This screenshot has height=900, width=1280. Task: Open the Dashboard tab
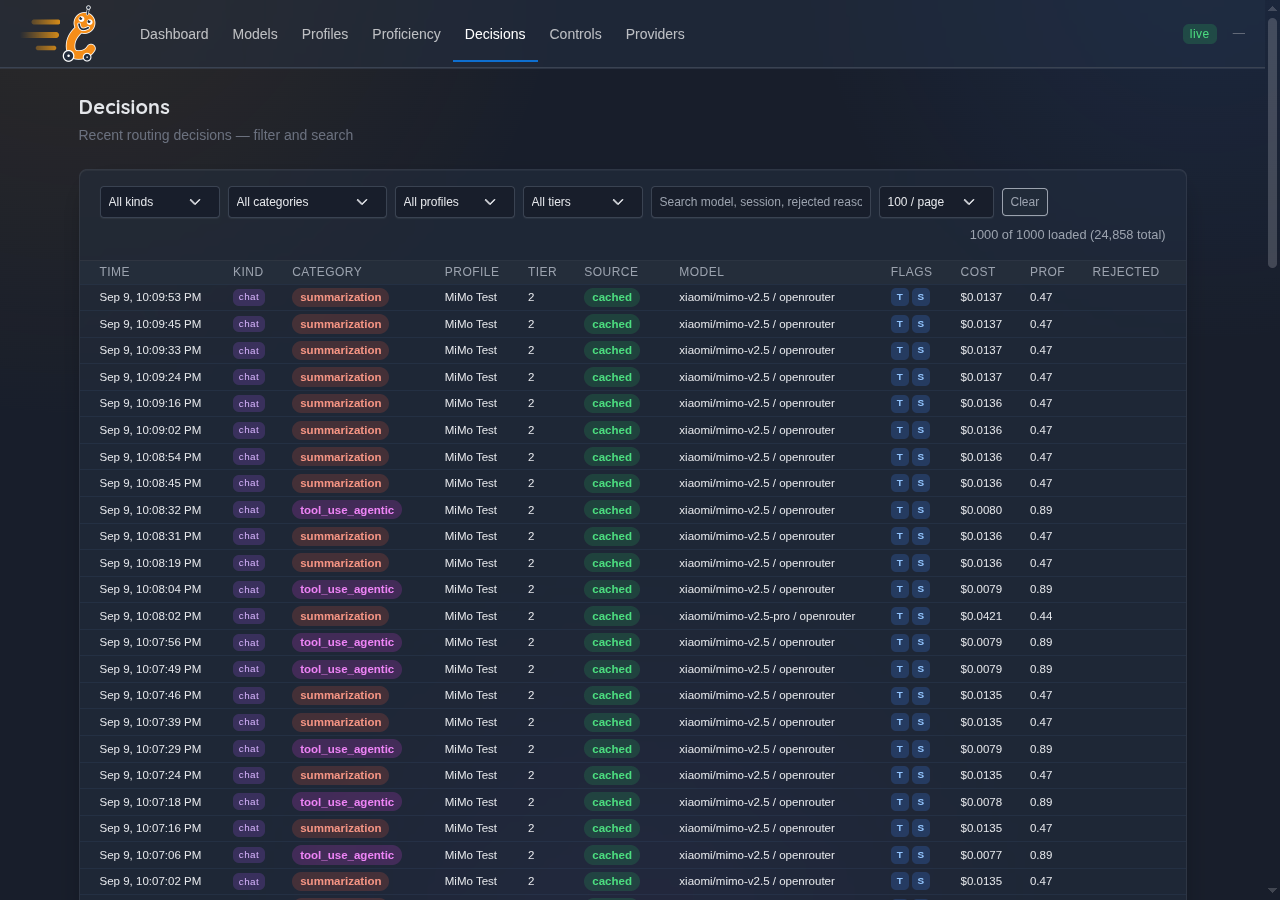[174, 34]
